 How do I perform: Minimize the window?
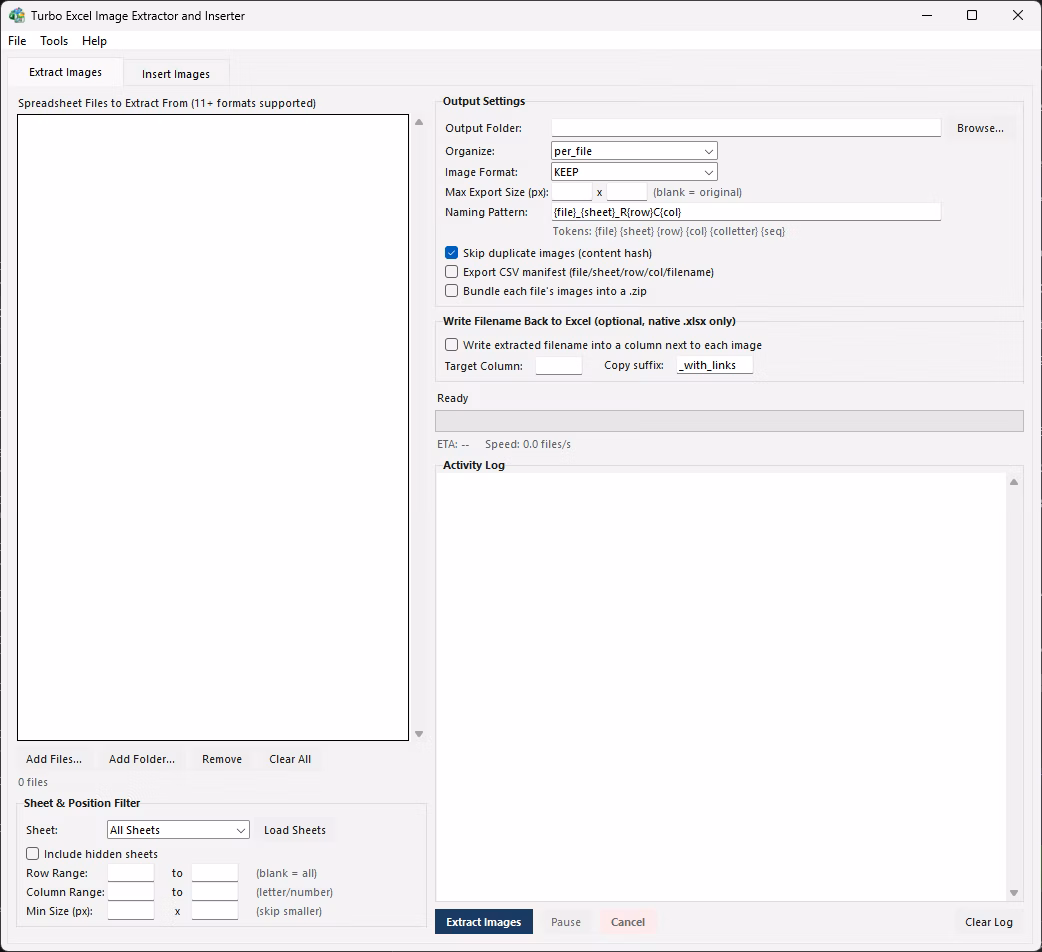click(x=927, y=15)
